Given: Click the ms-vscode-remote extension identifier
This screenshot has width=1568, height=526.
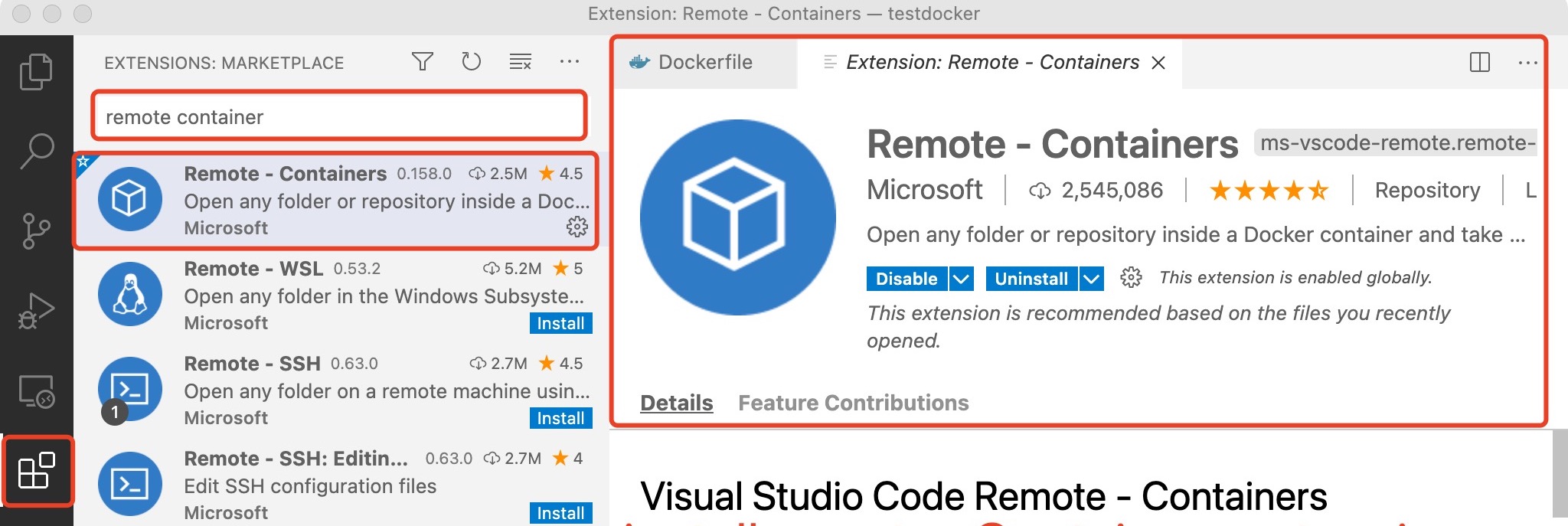Looking at the screenshot, I should coord(1396,143).
